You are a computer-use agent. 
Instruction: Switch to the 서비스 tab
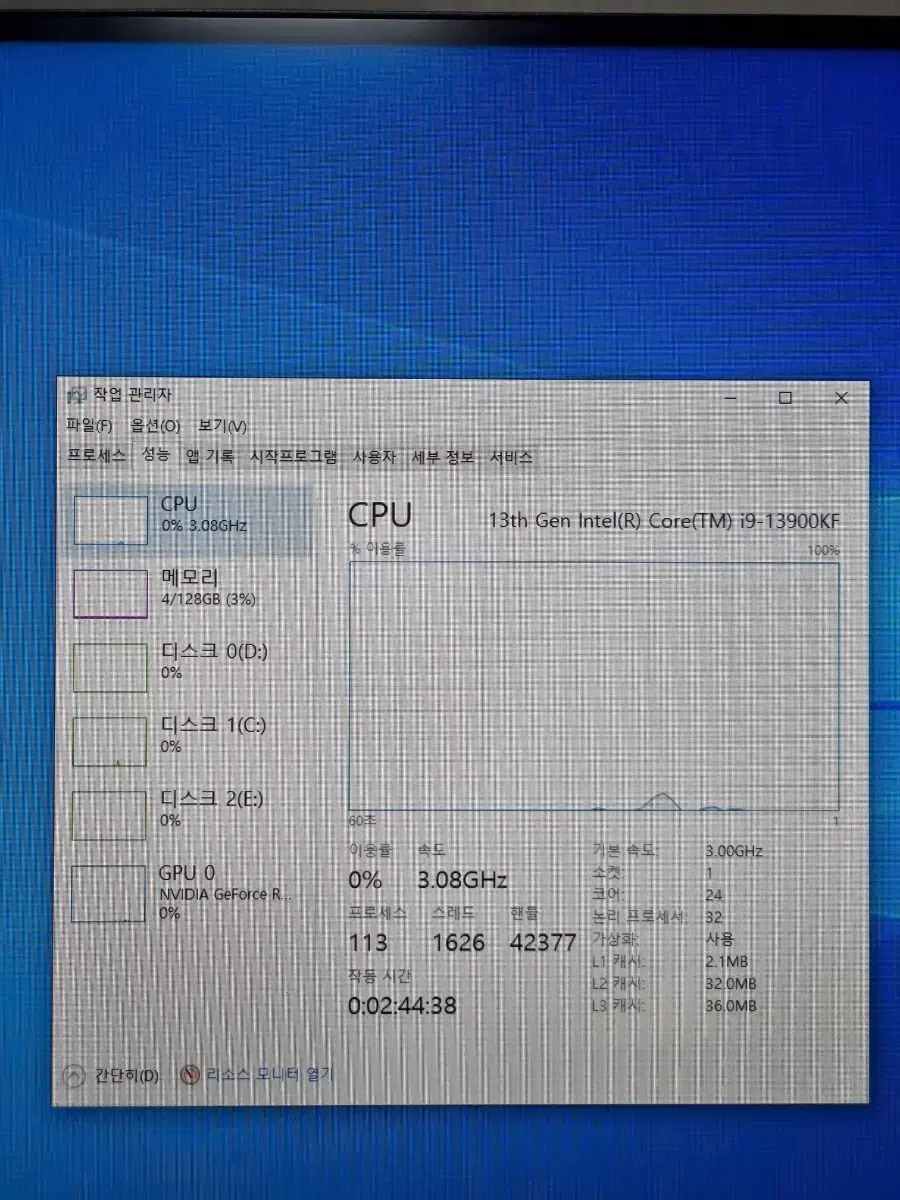(x=510, y=457)
